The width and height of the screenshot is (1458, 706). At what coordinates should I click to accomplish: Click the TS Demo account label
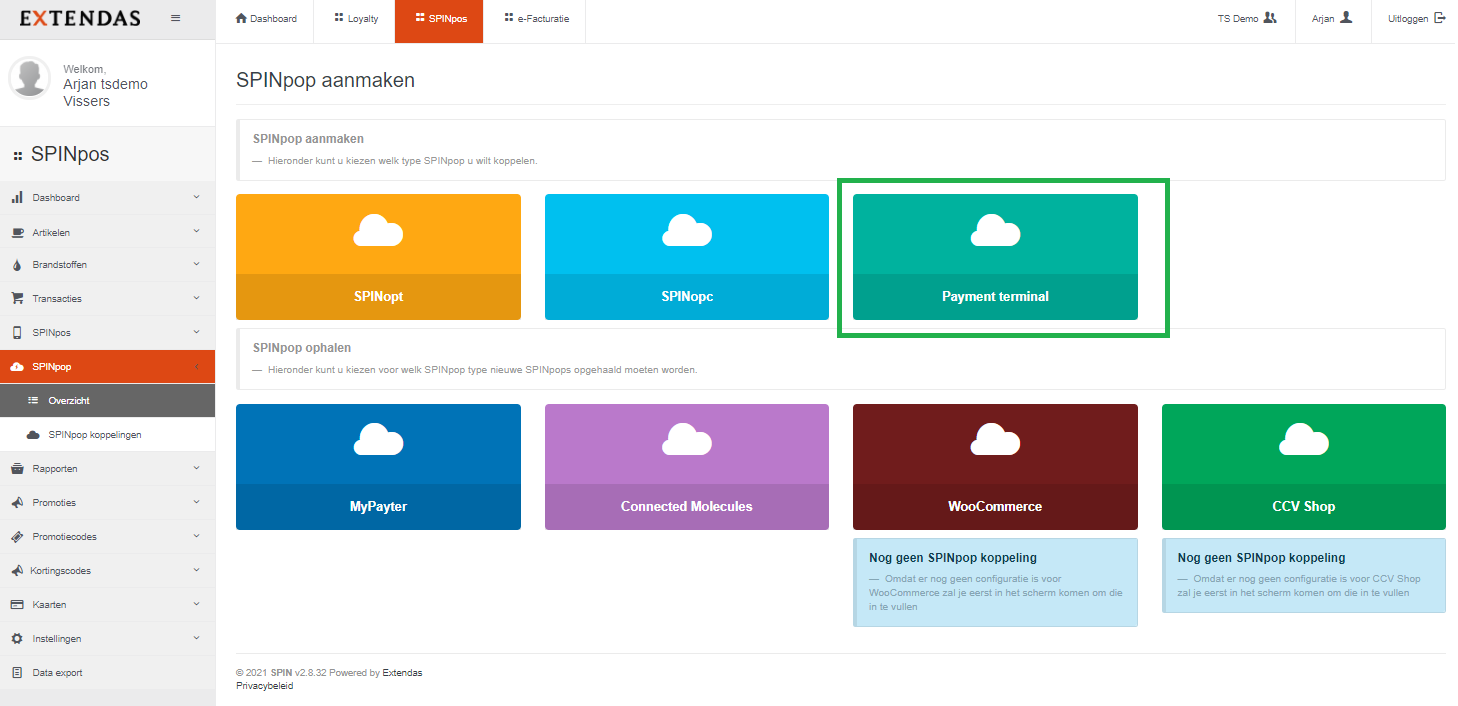click(x=1238, y=18)
